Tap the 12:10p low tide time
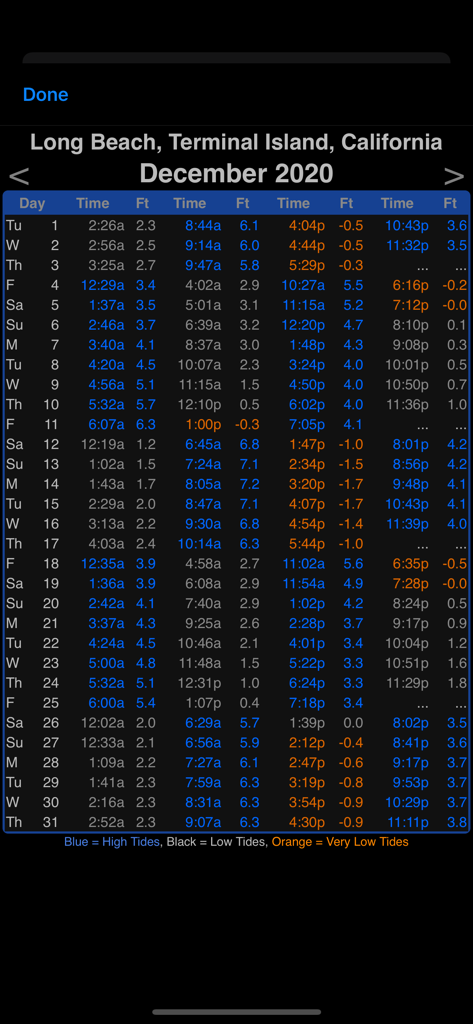This screenshot has height=1024, width=473. (x=199, y=405)
